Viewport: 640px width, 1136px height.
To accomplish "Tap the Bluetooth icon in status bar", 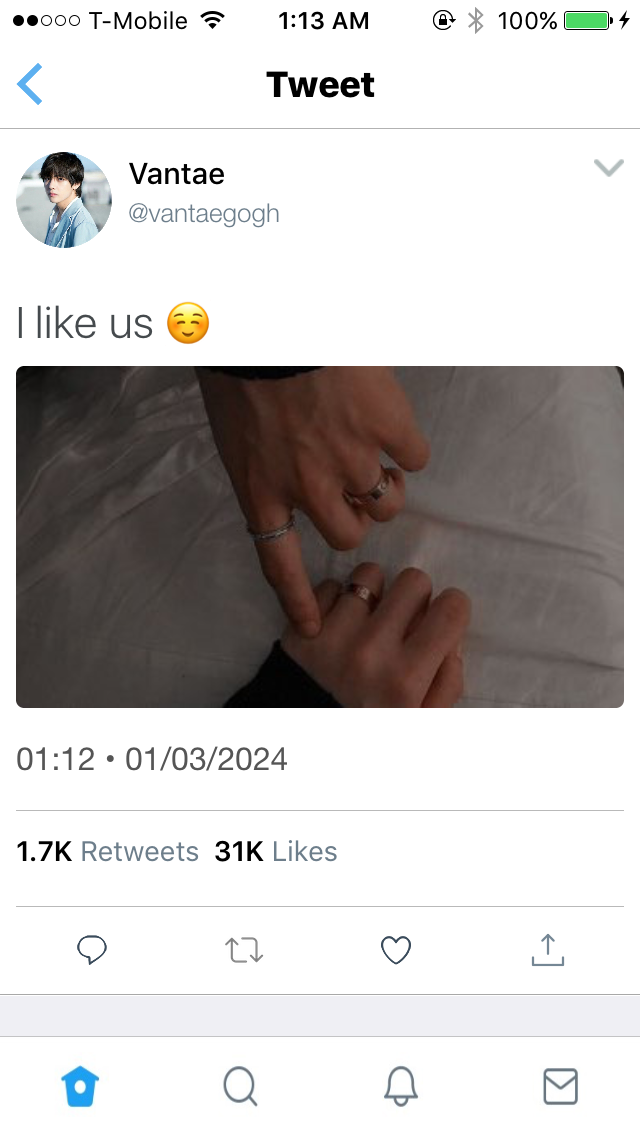I will click(475, 20).
